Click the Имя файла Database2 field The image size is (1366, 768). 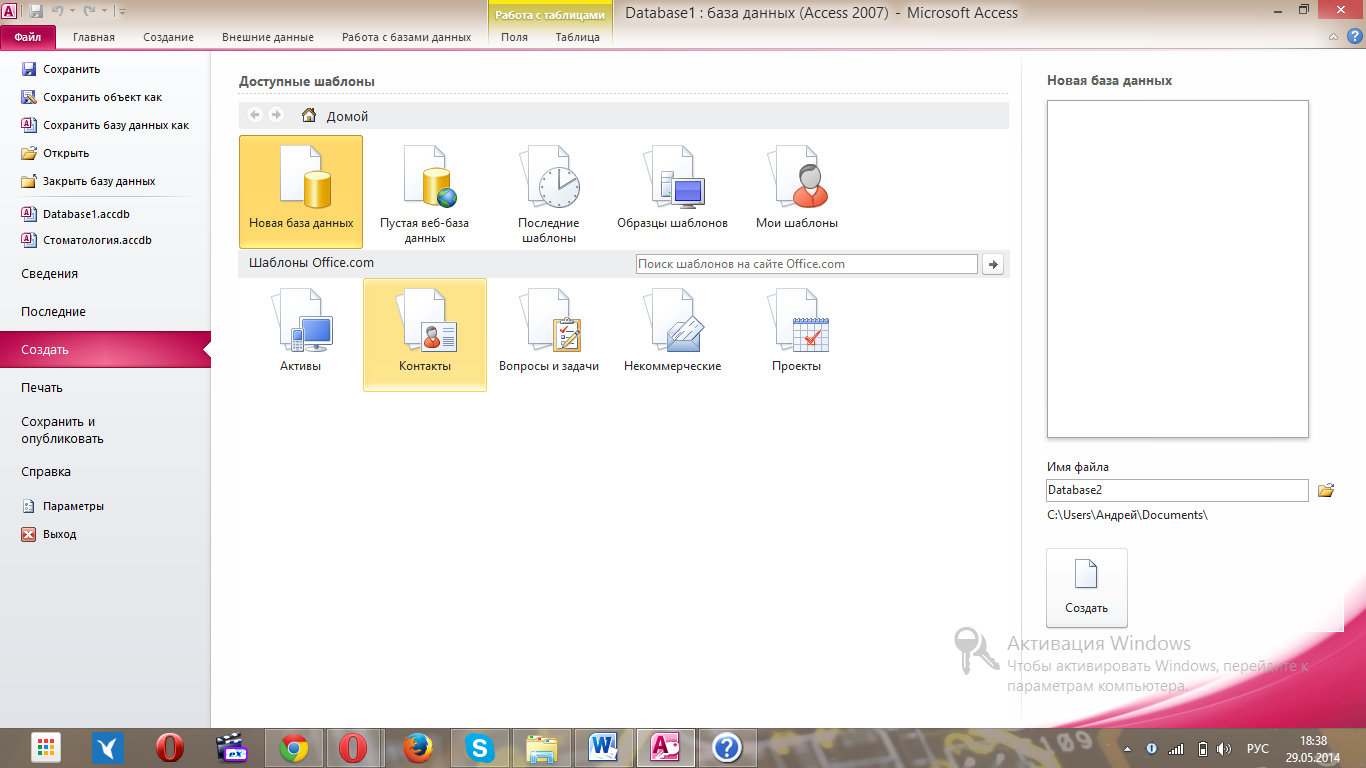click(1177, 490)
